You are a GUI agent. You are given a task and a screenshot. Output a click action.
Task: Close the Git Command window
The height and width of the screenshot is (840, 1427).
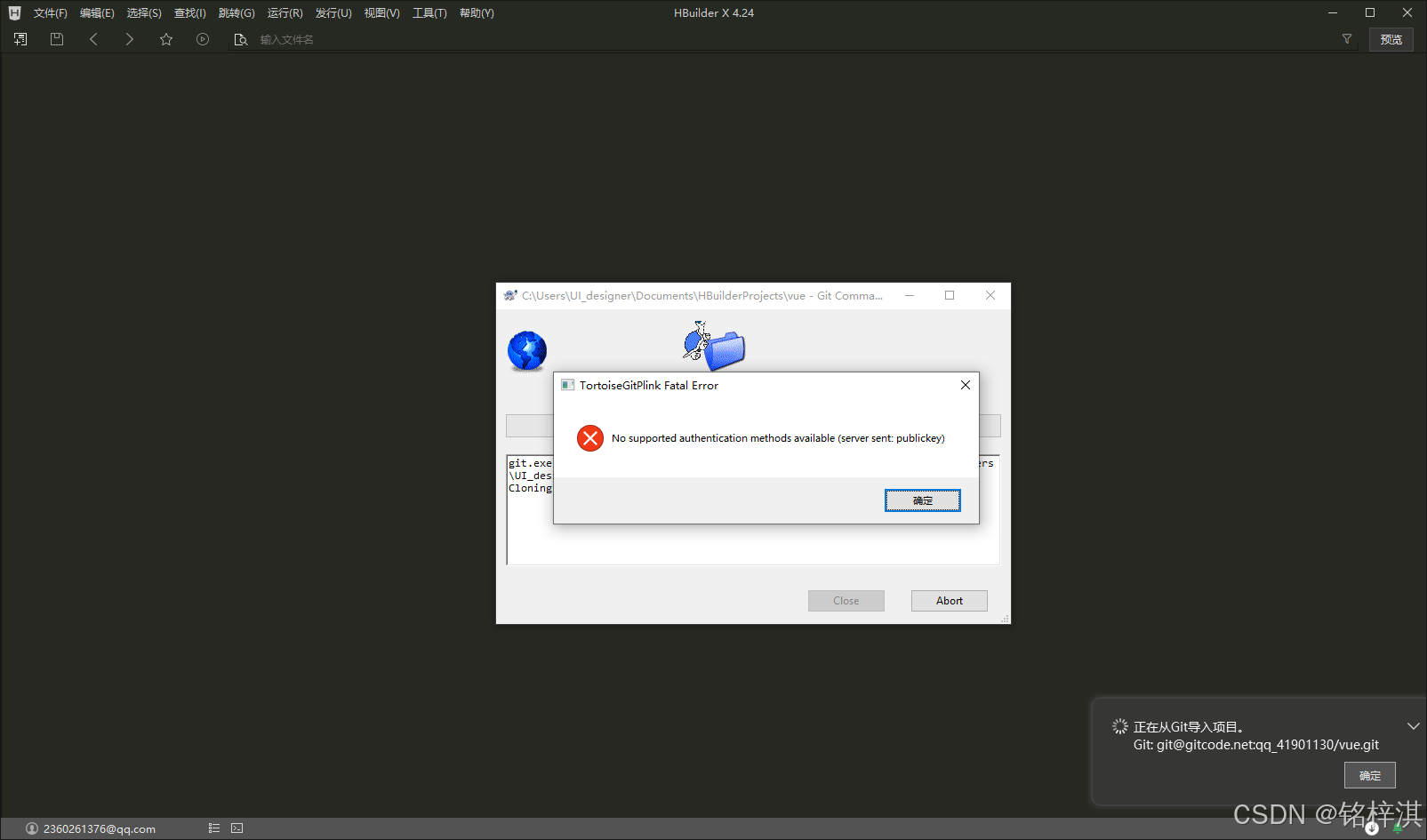tap(990, 295)
